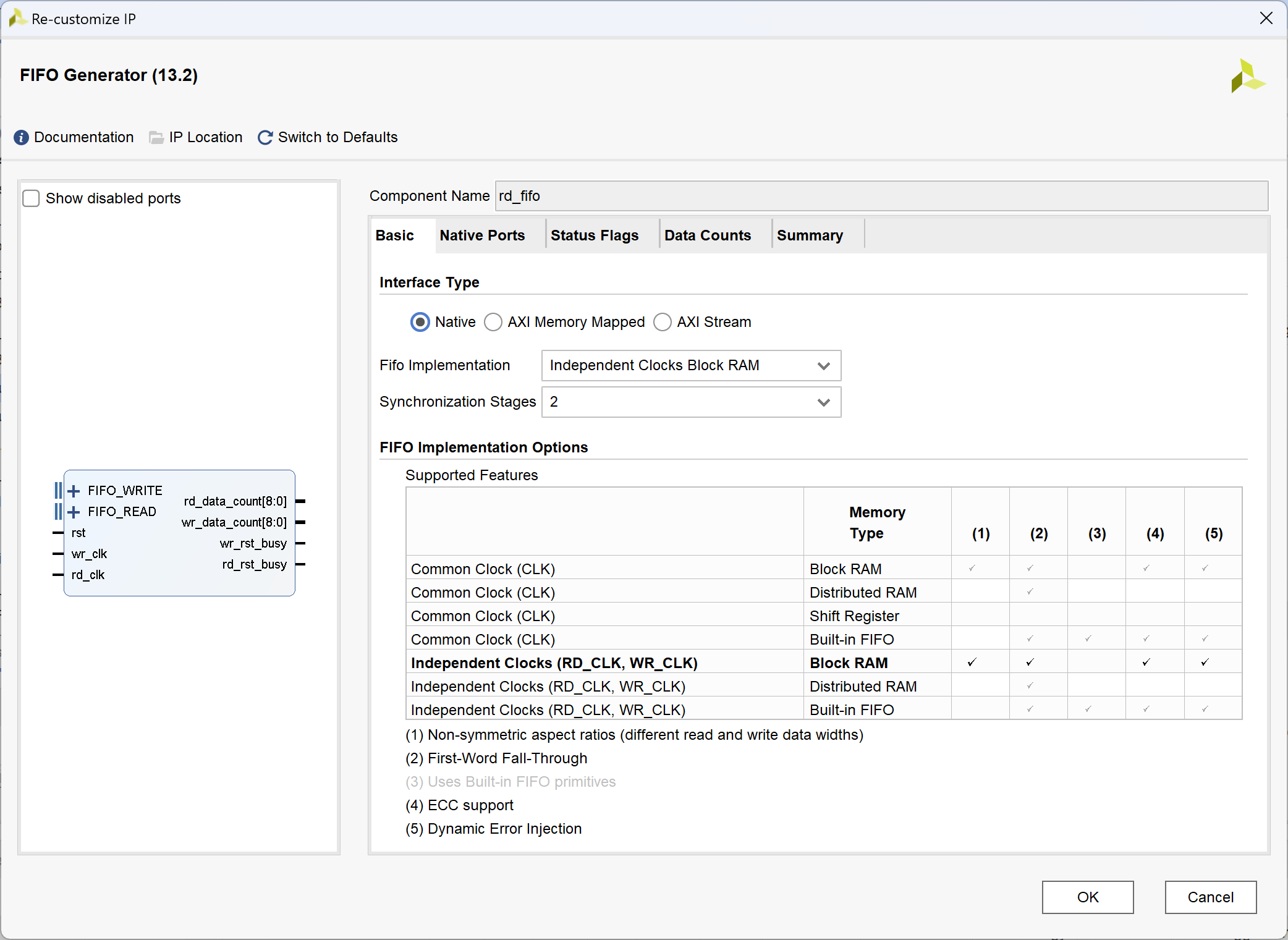This screenshot has height=940, width=1288.
Task: Click the Xilinx logo in the header
Action: click(1247, 76)
